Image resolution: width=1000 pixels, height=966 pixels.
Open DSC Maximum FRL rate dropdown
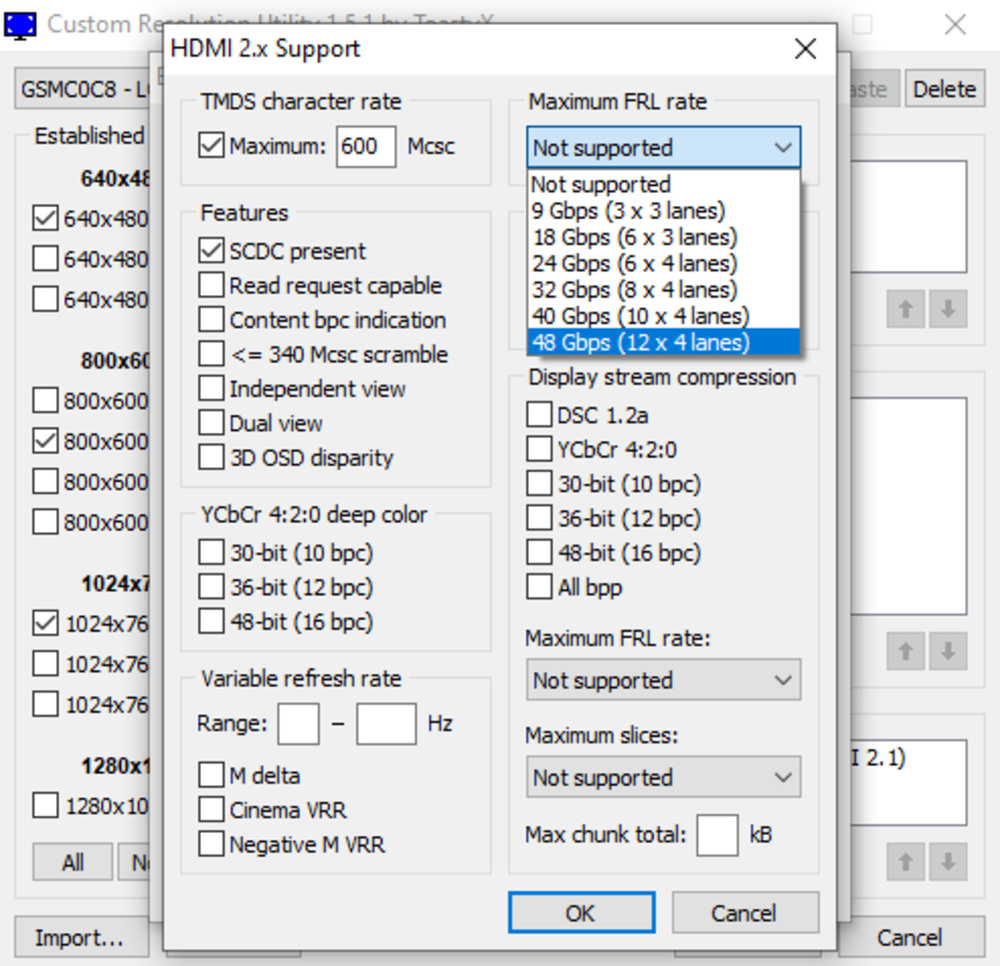tap(663, 681)
